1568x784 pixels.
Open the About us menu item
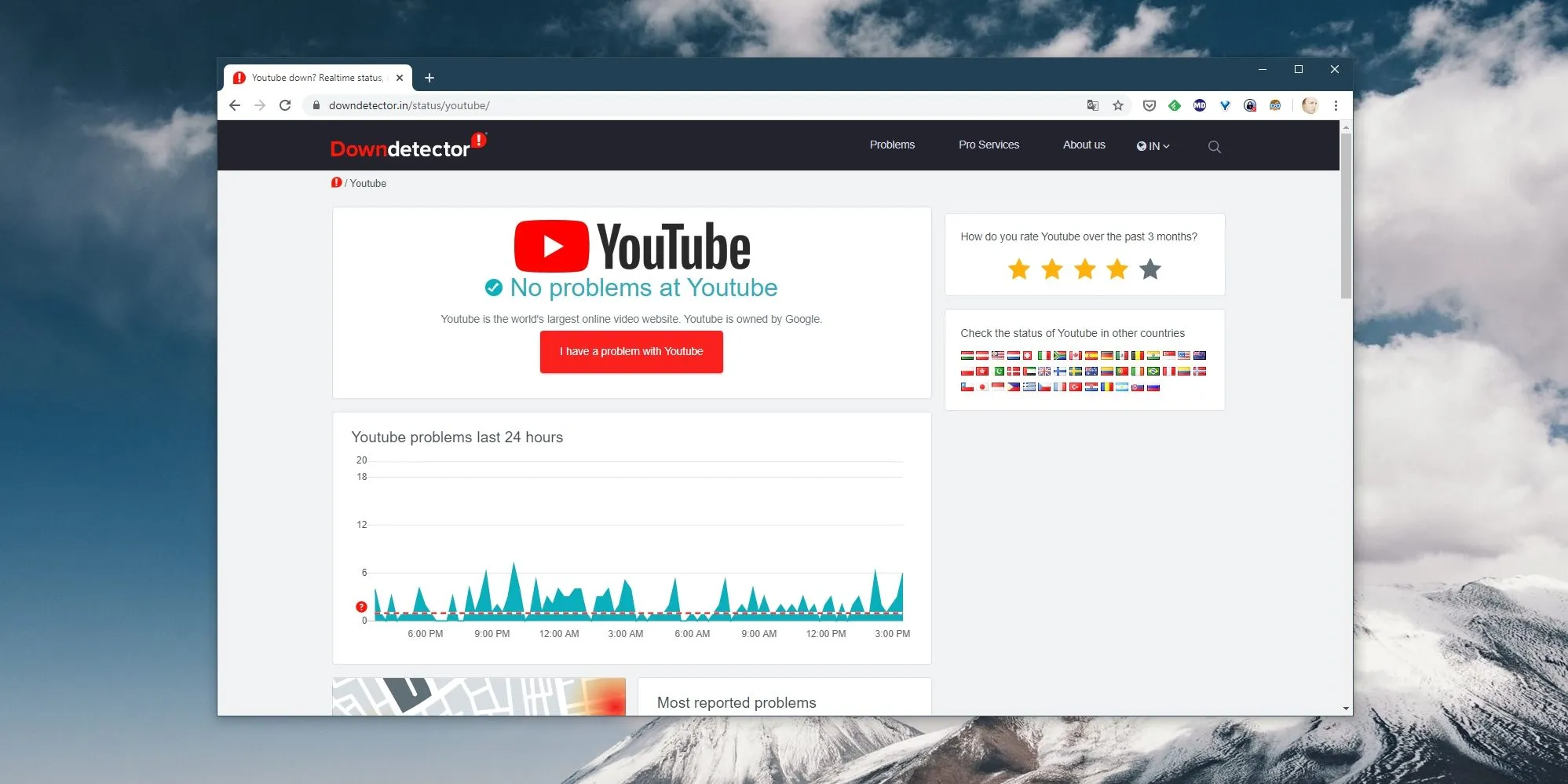pyautogui.click(x=1084, y=145)
